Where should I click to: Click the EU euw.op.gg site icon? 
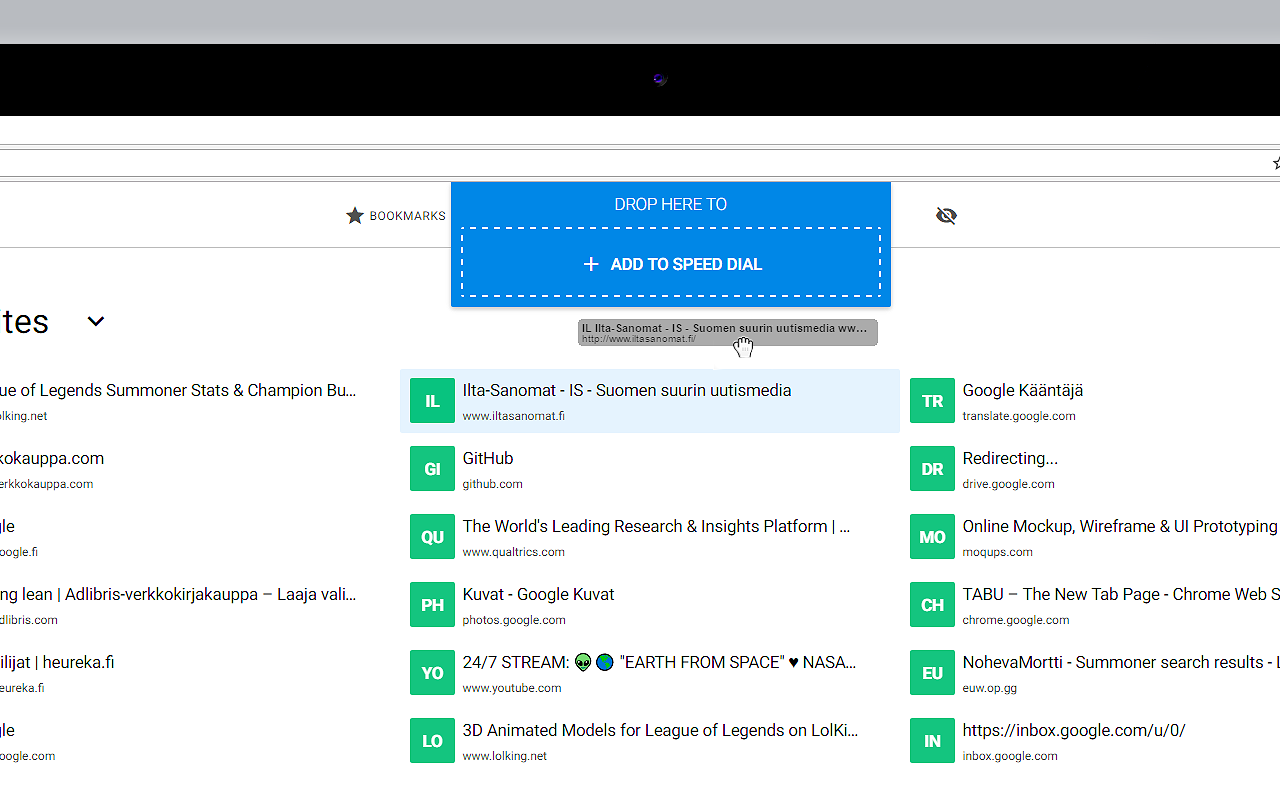932,673
